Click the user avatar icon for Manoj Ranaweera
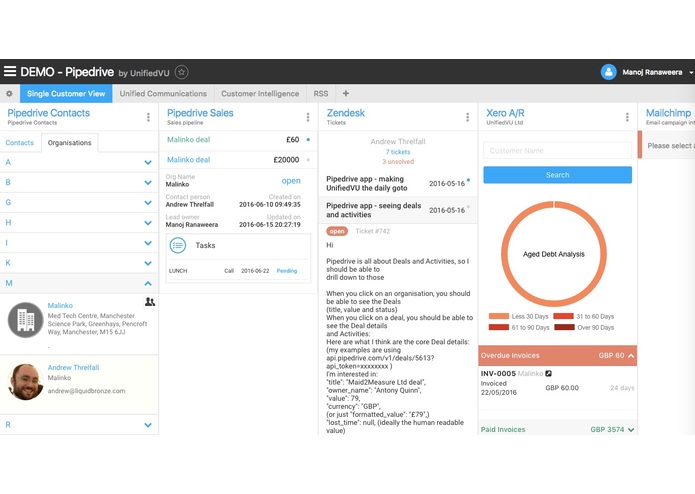The image size is (695, 494). [x=608, y=72]
